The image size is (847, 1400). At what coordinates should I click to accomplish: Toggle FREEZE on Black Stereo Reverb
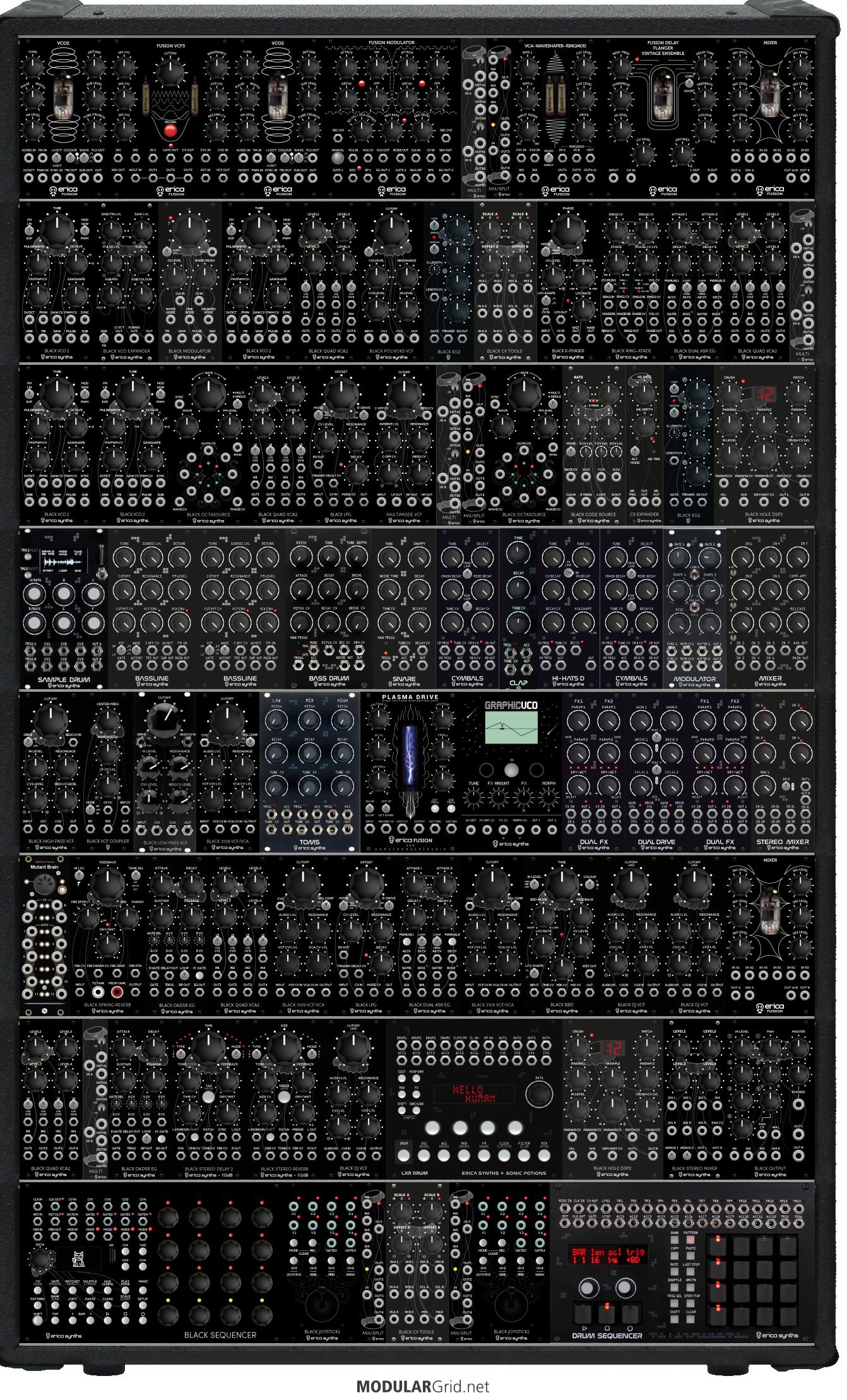284,1096
